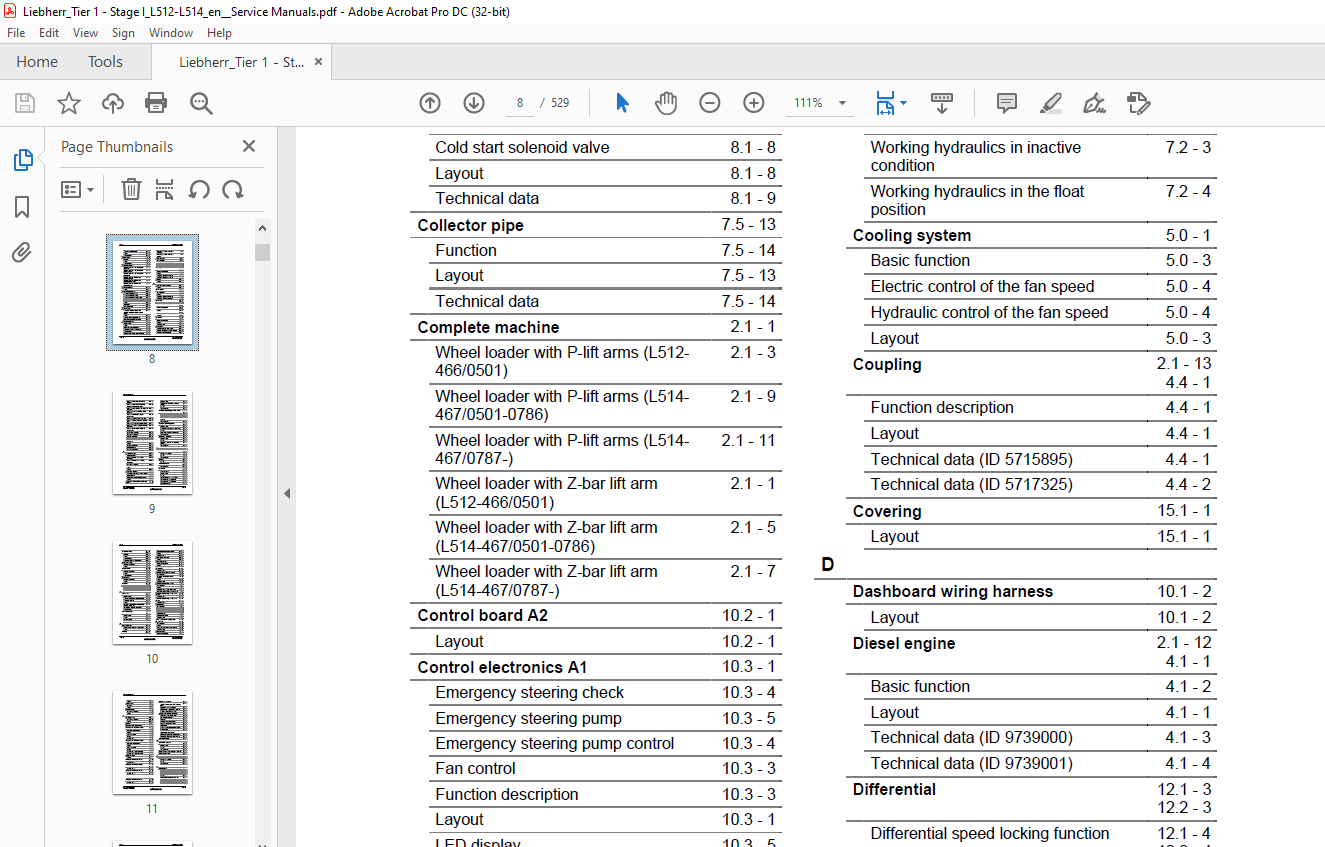Open the File menu

[x=16, y=33]
